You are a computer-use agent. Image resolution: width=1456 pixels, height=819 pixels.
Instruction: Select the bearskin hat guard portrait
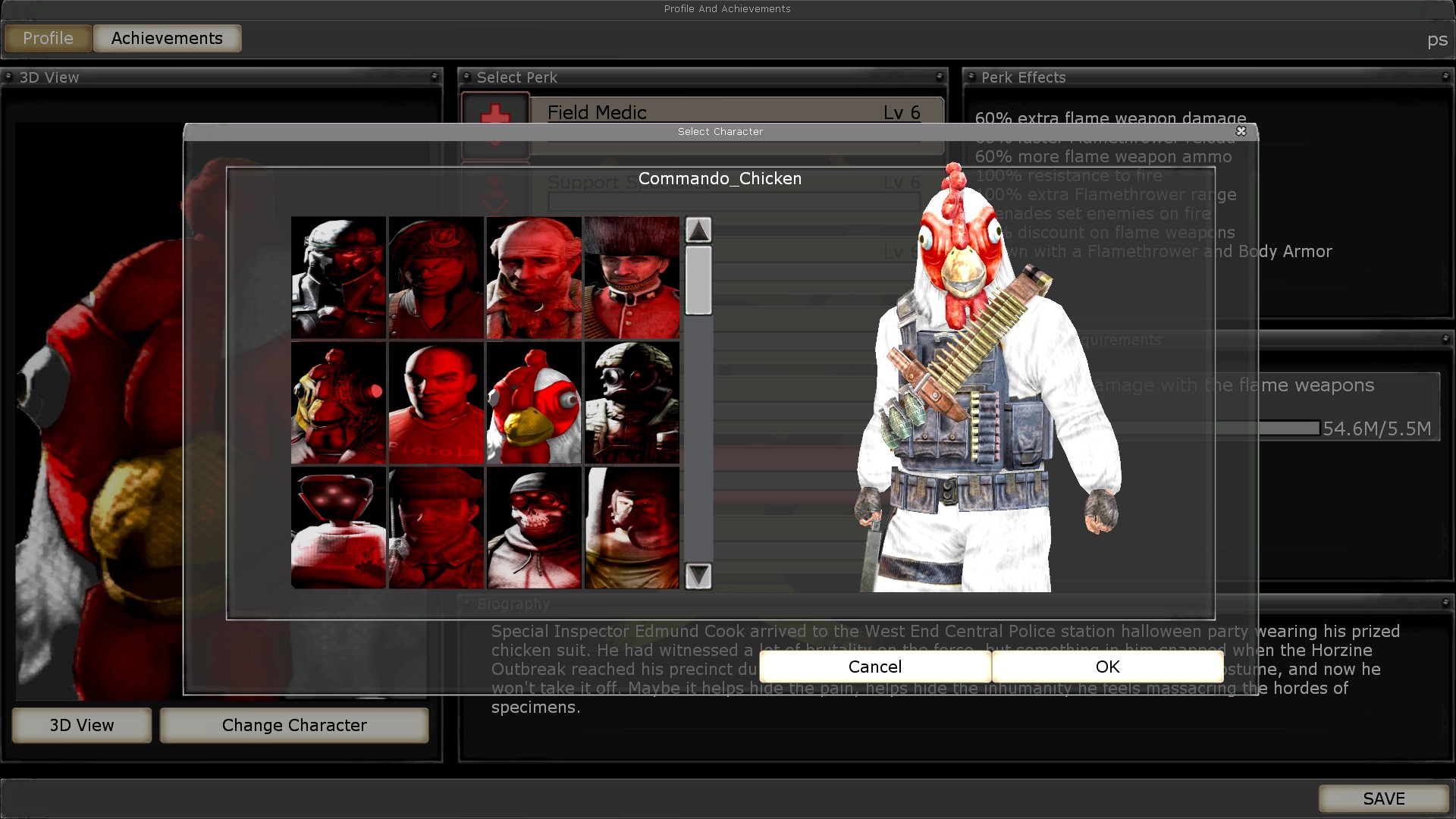(x=632, y=278)
